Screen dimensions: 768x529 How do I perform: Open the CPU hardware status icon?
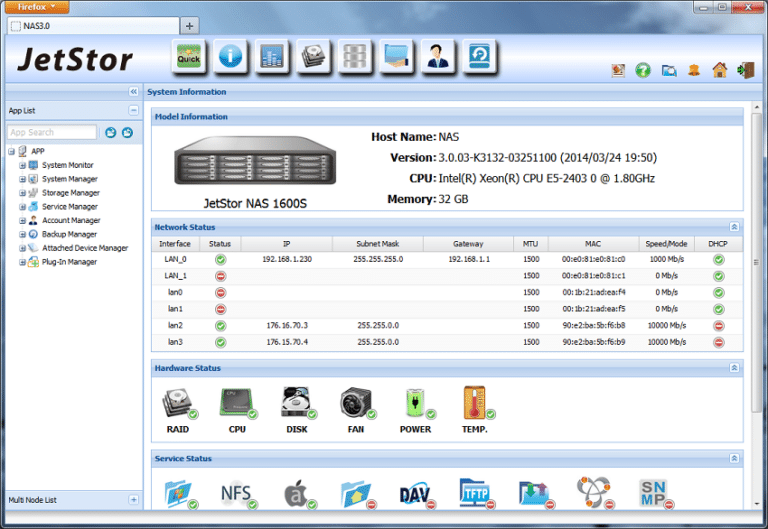tap(239, 404)
